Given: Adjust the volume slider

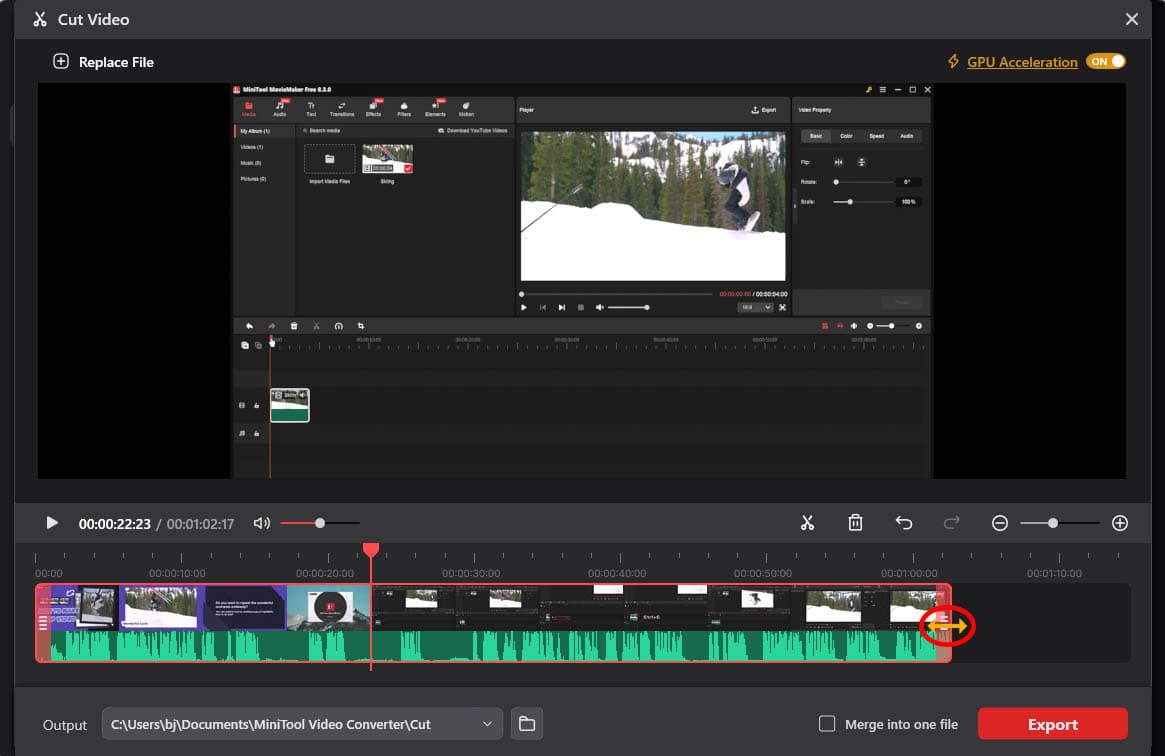Looking at the screenshot, I should pos(319,523).
